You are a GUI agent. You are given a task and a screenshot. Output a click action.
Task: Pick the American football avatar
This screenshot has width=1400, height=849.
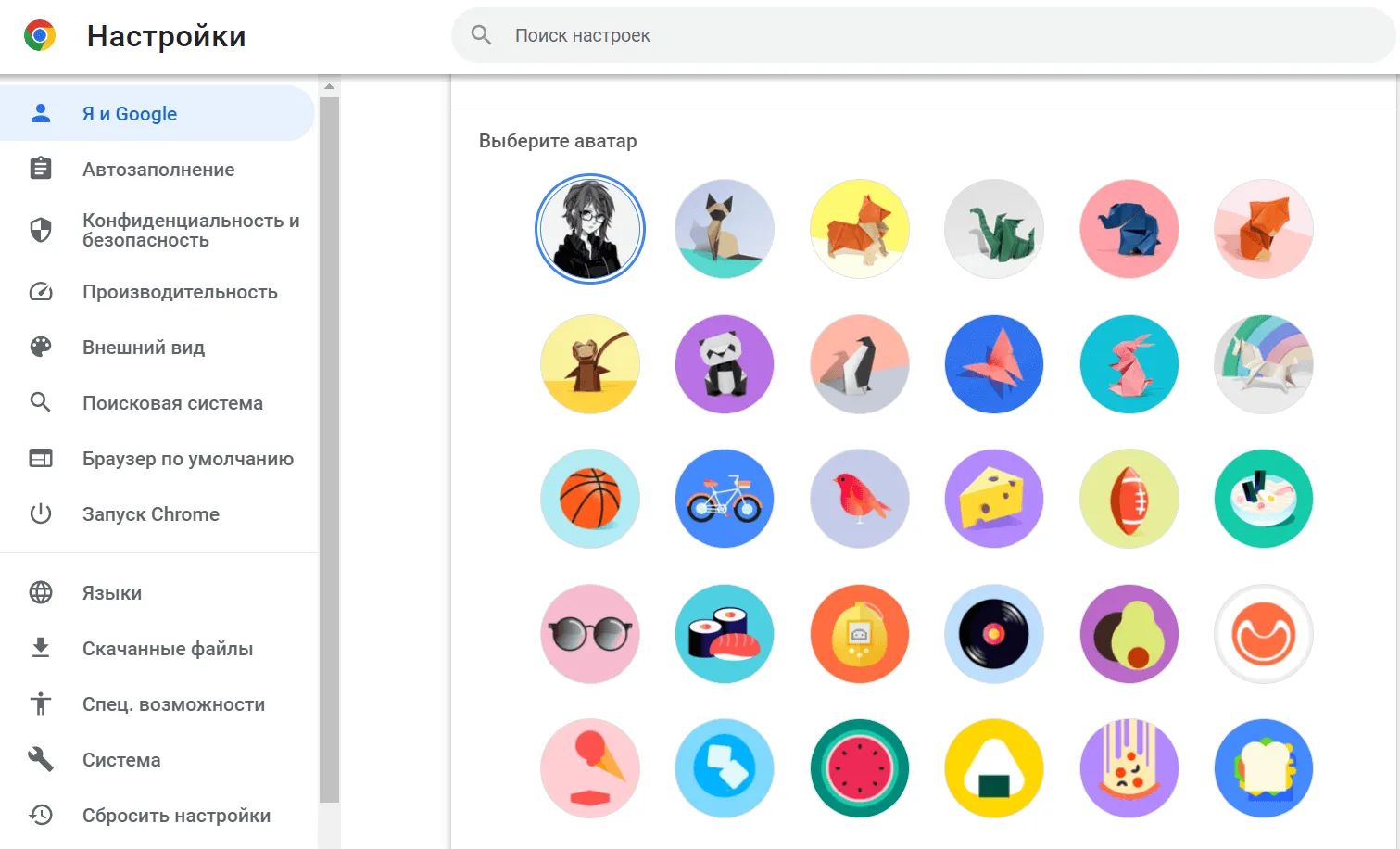(1129, 499)
